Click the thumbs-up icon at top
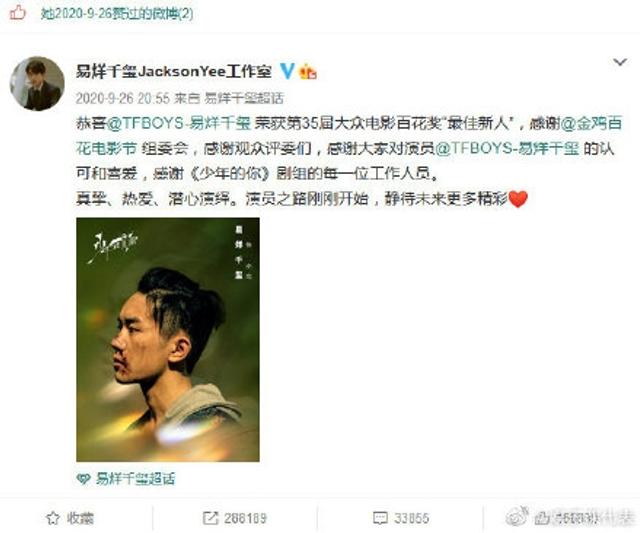 click(x=18, y=13)
